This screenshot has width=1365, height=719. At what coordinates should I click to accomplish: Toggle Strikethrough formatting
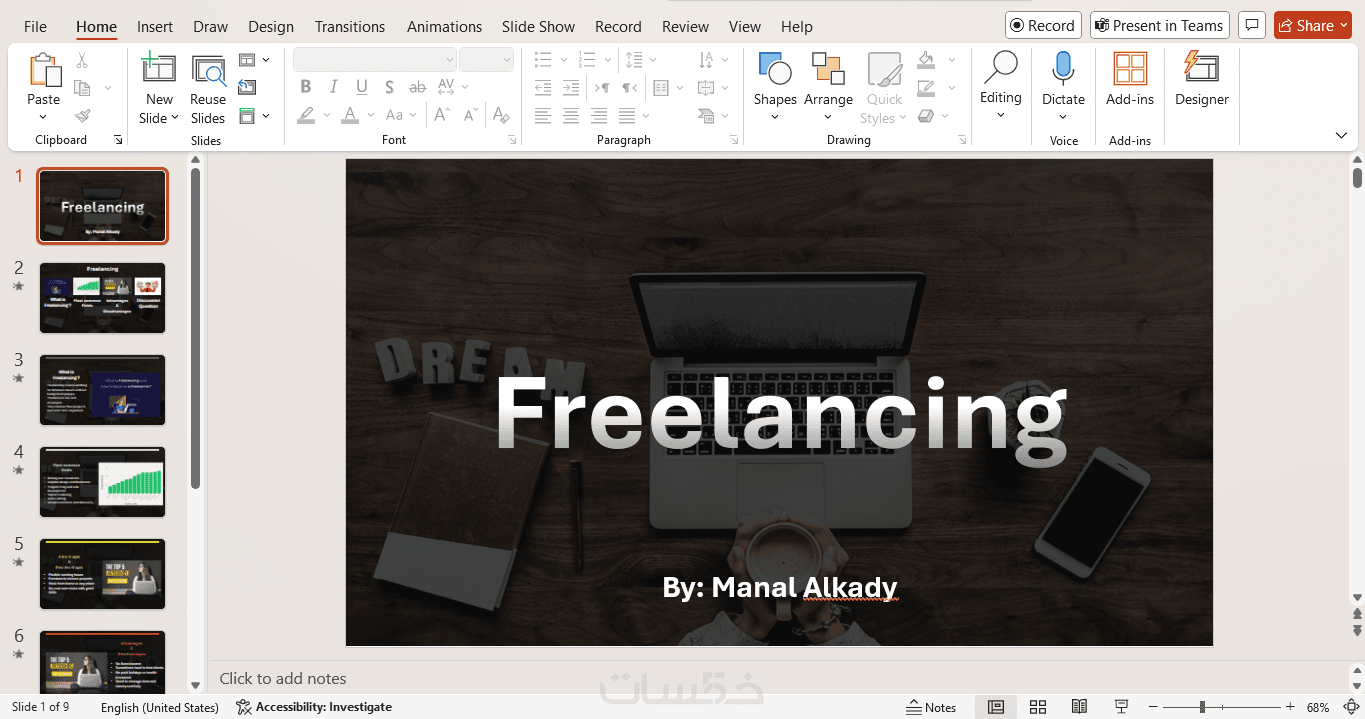point(418,87)
